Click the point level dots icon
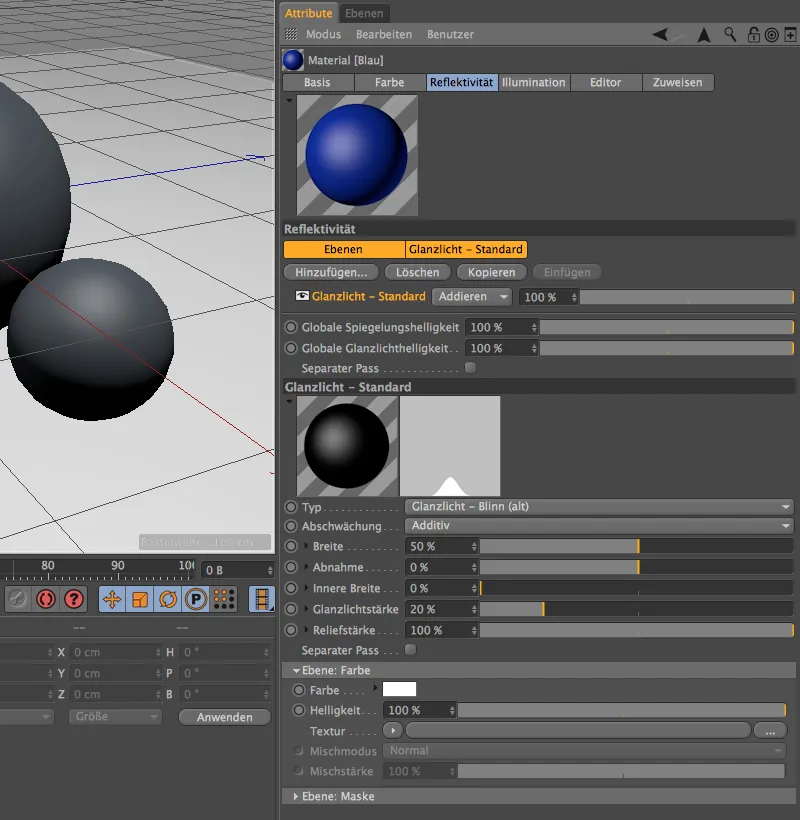This screenshot has width=800, height=820. coord(224,599)
